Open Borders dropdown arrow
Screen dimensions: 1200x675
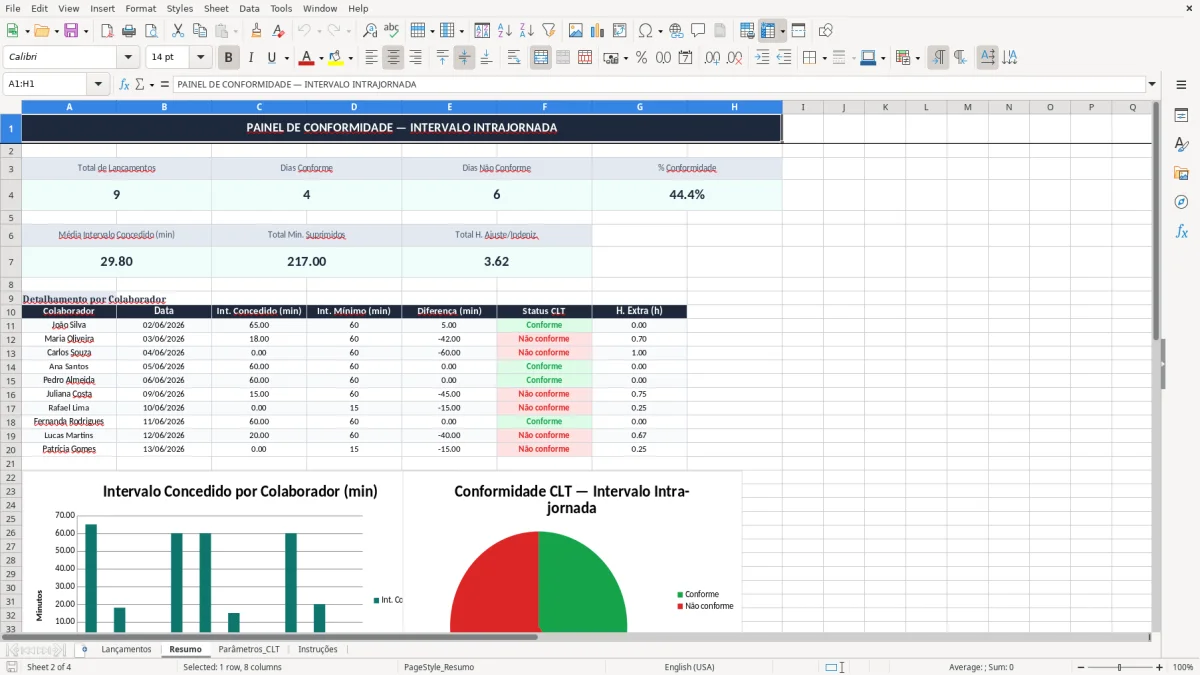(824, 58)
